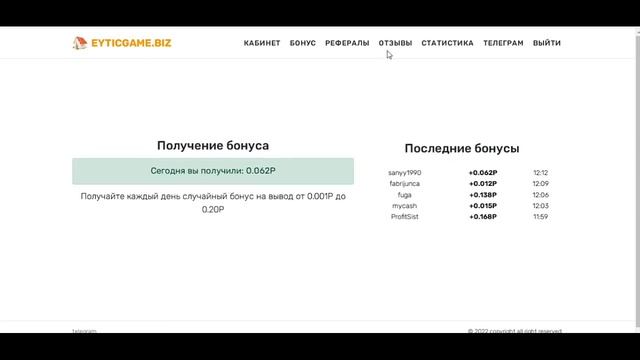Click username sanyy1990 in bonus list

[x=404, y=173]
